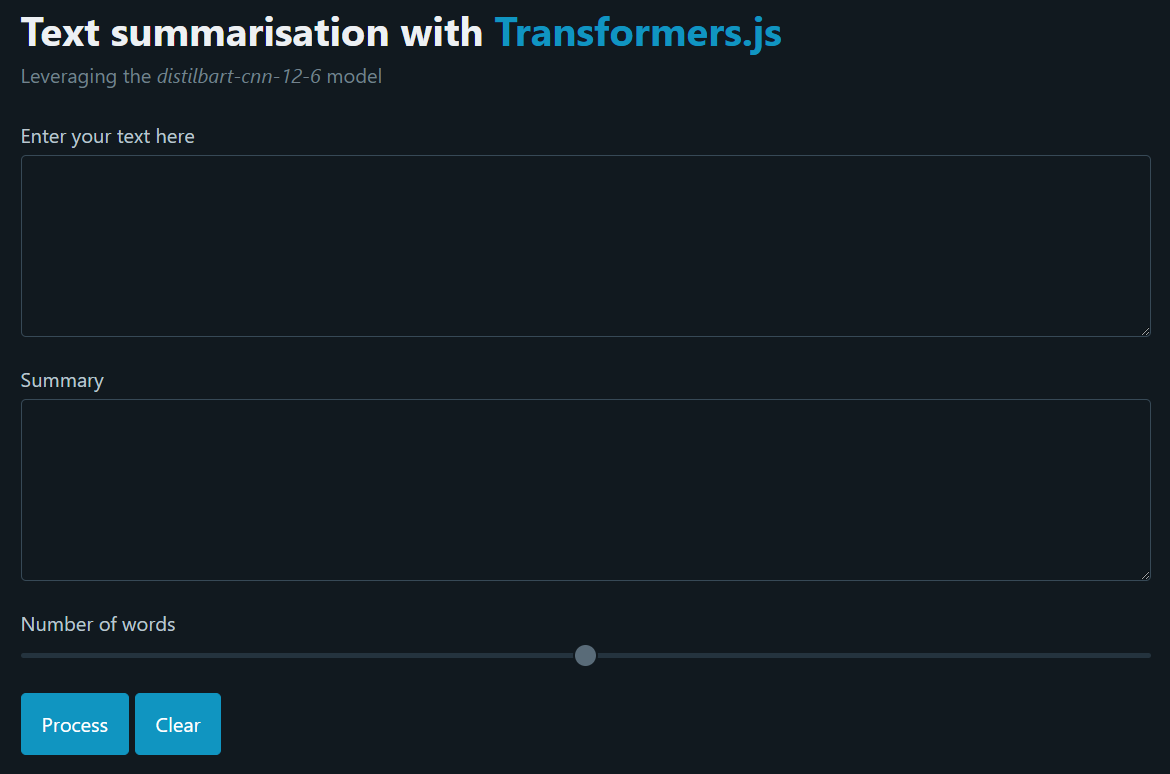The height and width of the screenshot is (774, 1170).
Task: Click the 'Text summarisation with' heading text
Action: [x=251, y=33]
